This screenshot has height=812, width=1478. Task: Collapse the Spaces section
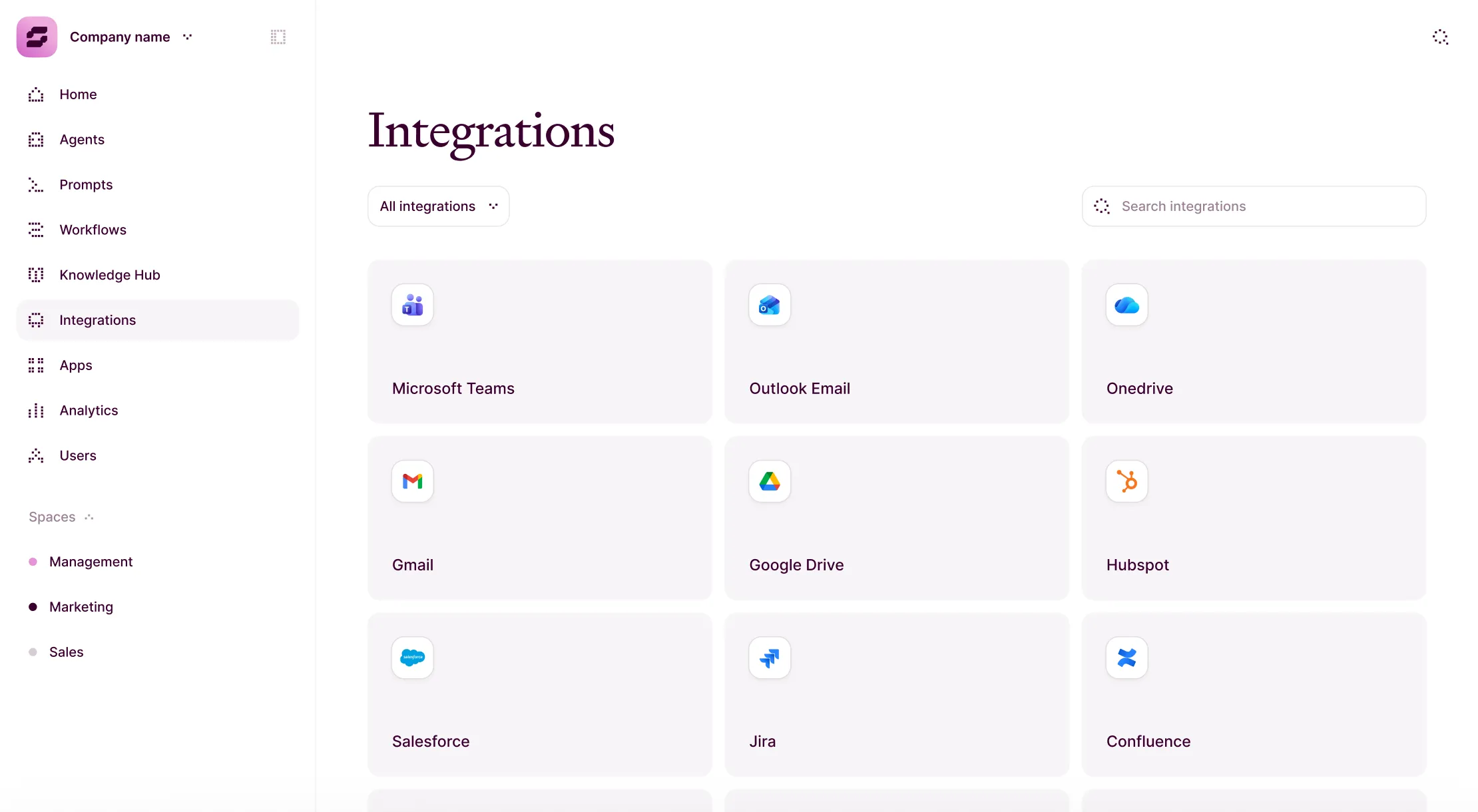(x=89, y=517)
